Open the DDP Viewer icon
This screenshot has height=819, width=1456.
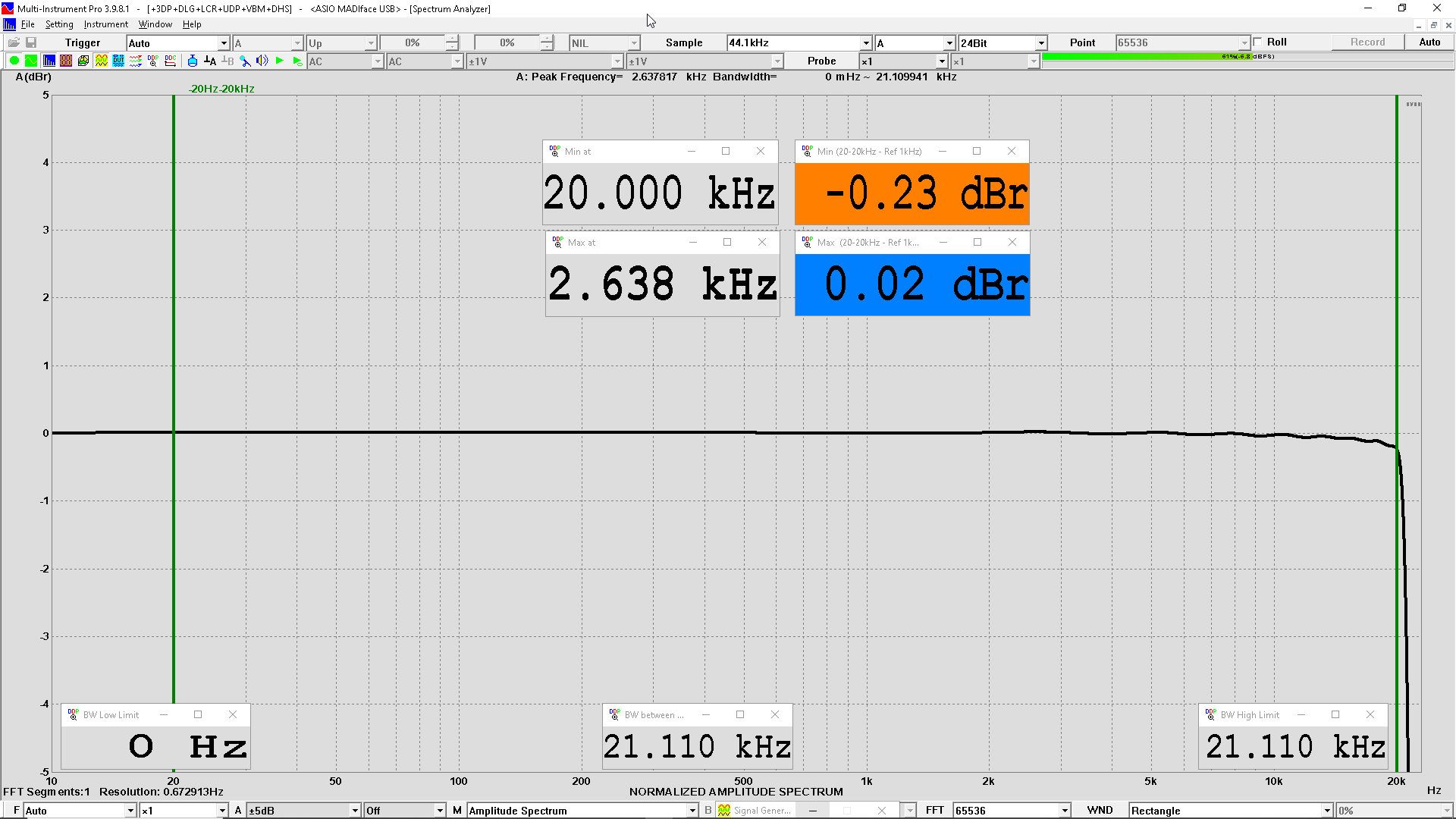153,61
